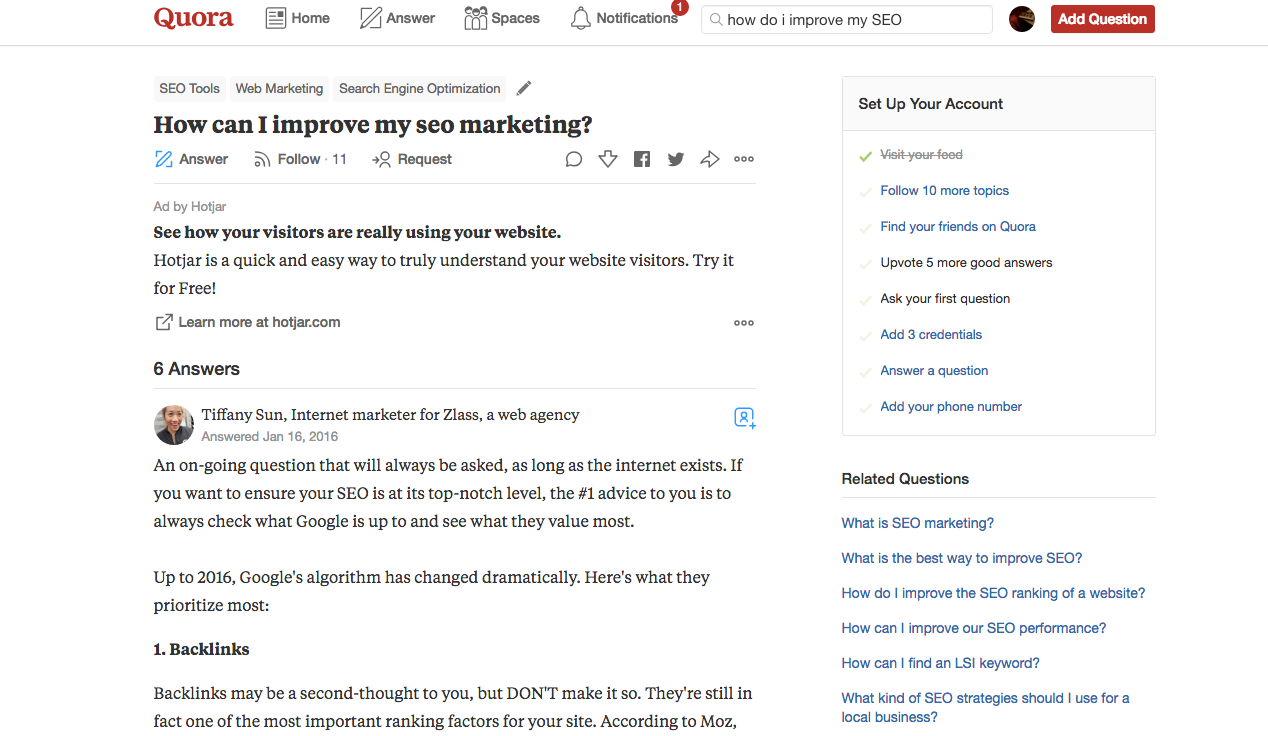The height and width of the screenshot is (736, 1268).
Task: Follow the question using 'Follow · 11'
Action: 299,158
